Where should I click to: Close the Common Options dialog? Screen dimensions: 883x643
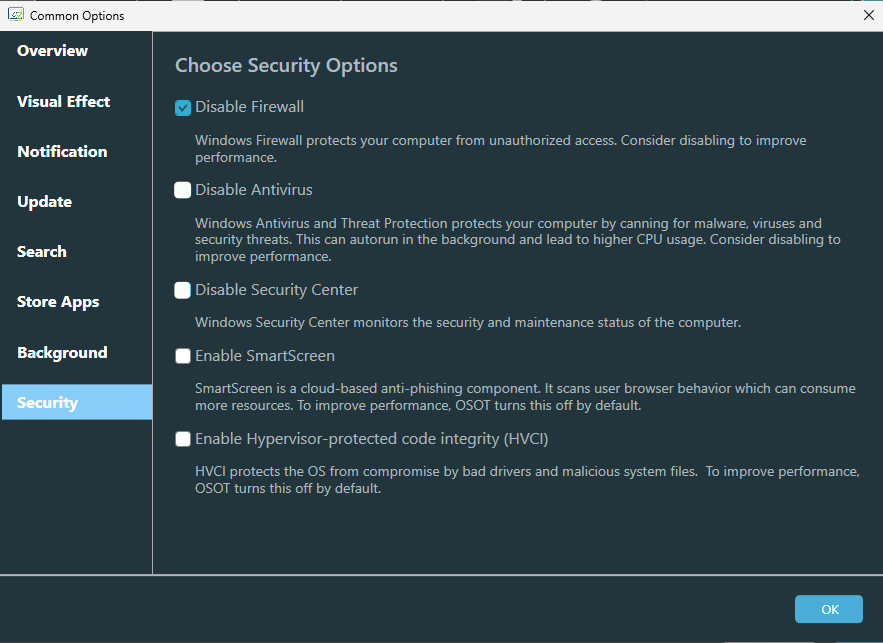[x=868, y=15]
